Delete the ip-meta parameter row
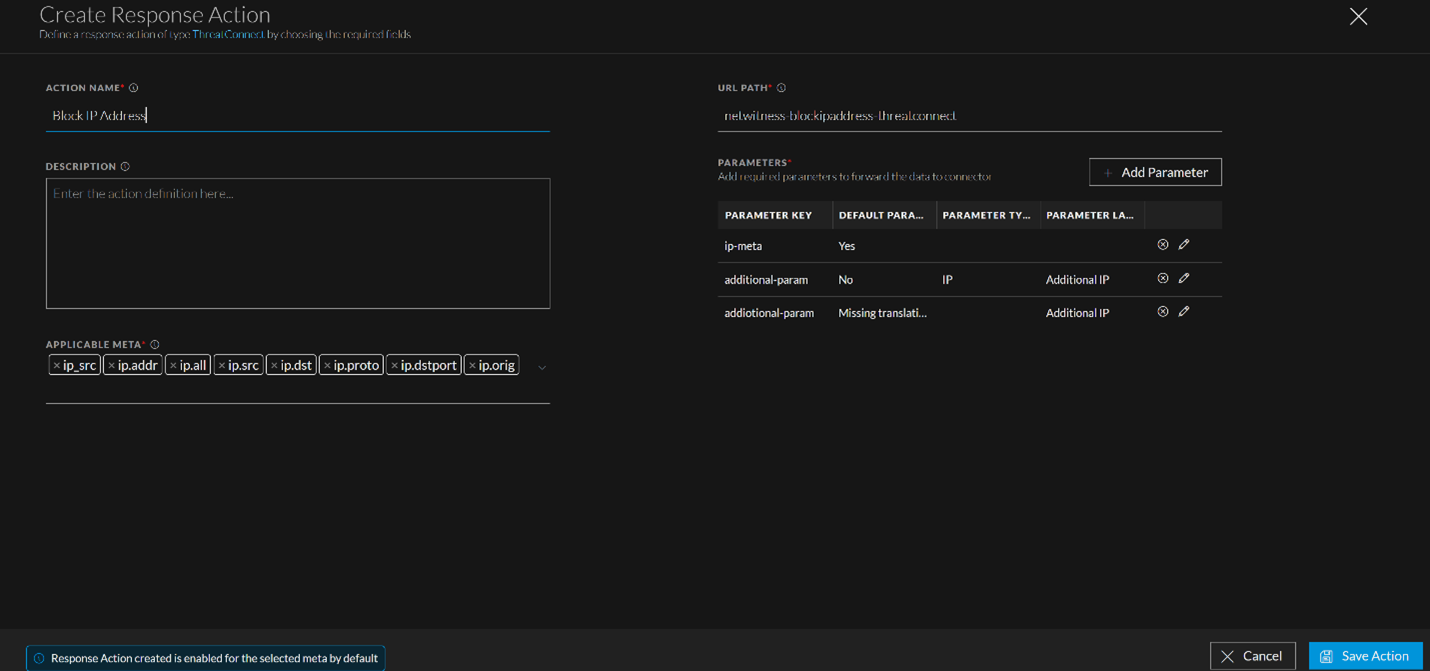Viewport: 1430px width, 671px height. pos(1162,245)
